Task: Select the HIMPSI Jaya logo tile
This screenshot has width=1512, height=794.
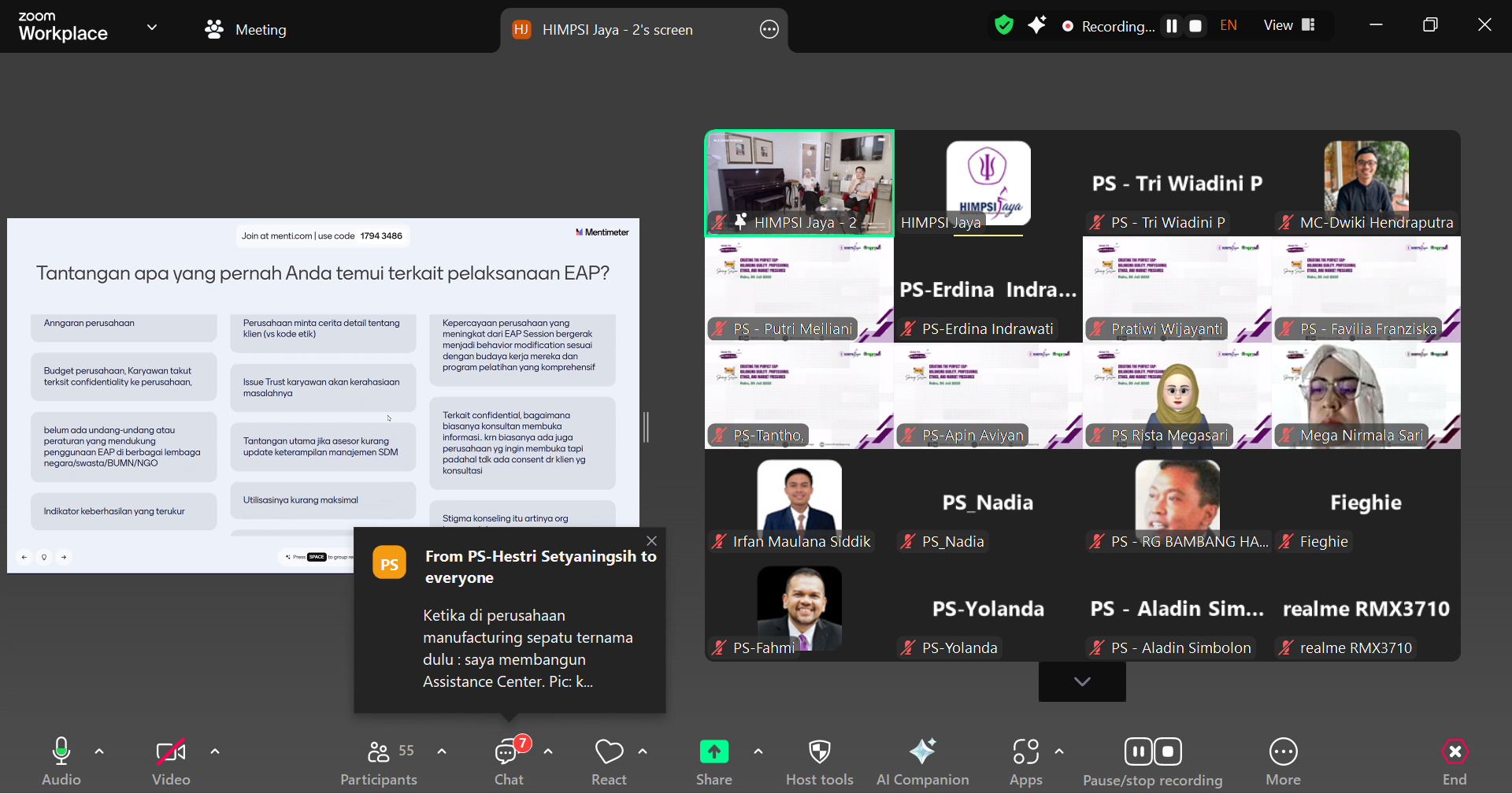Action: click(988, 184)
